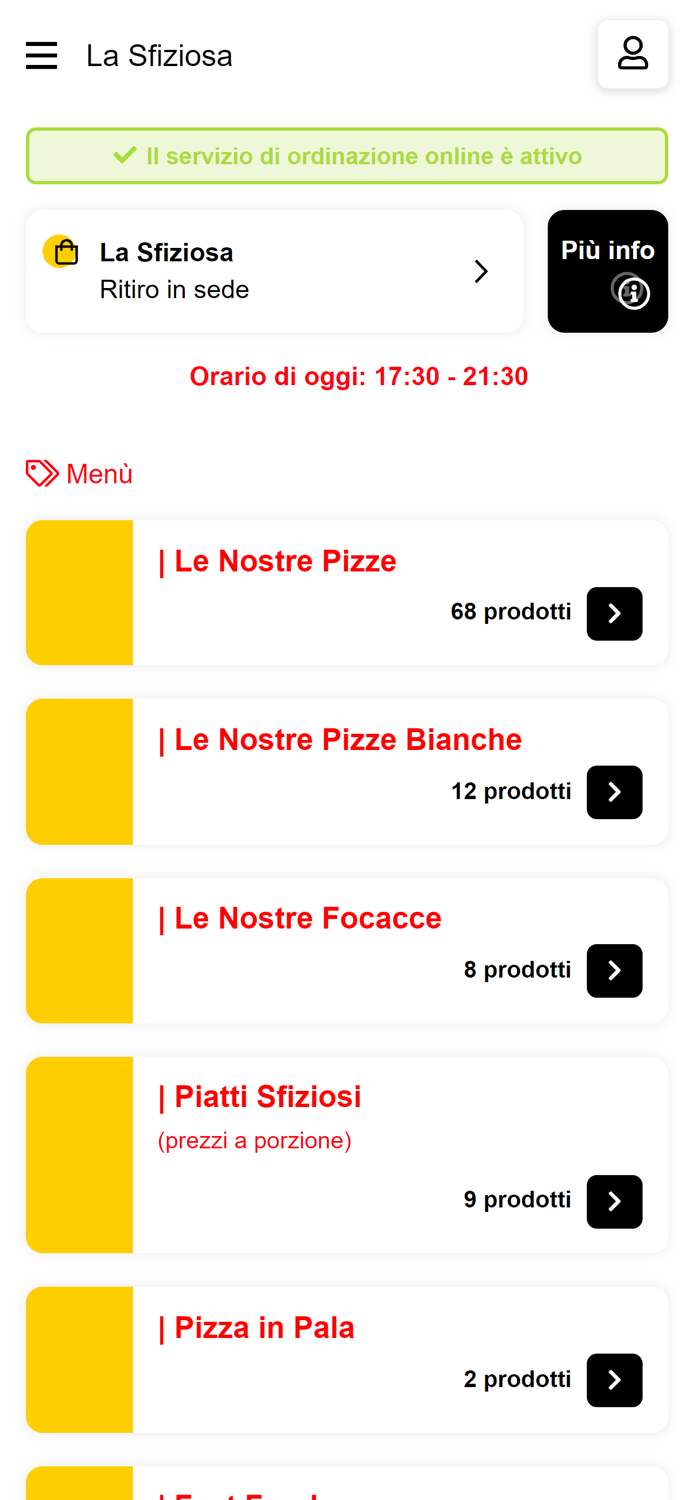693x1500 pixels.
Task: Click the Piatti Sfiziosi link
Action: (260, 1096)
